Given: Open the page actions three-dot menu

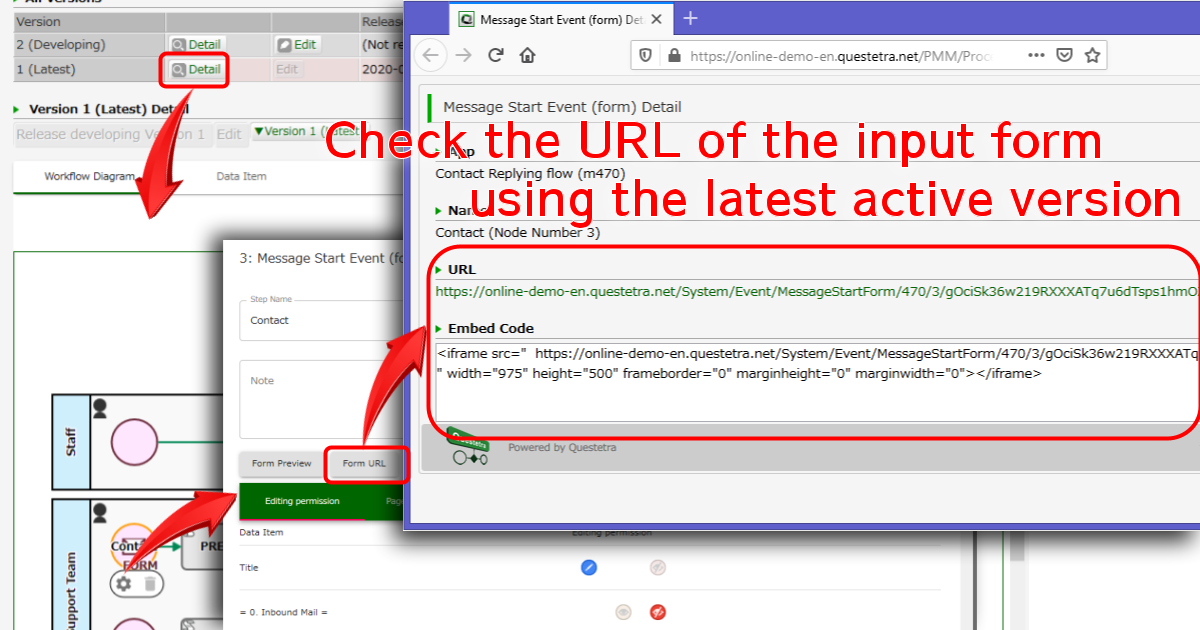Looking at the screenshot, I should (x=1036, y=56).
